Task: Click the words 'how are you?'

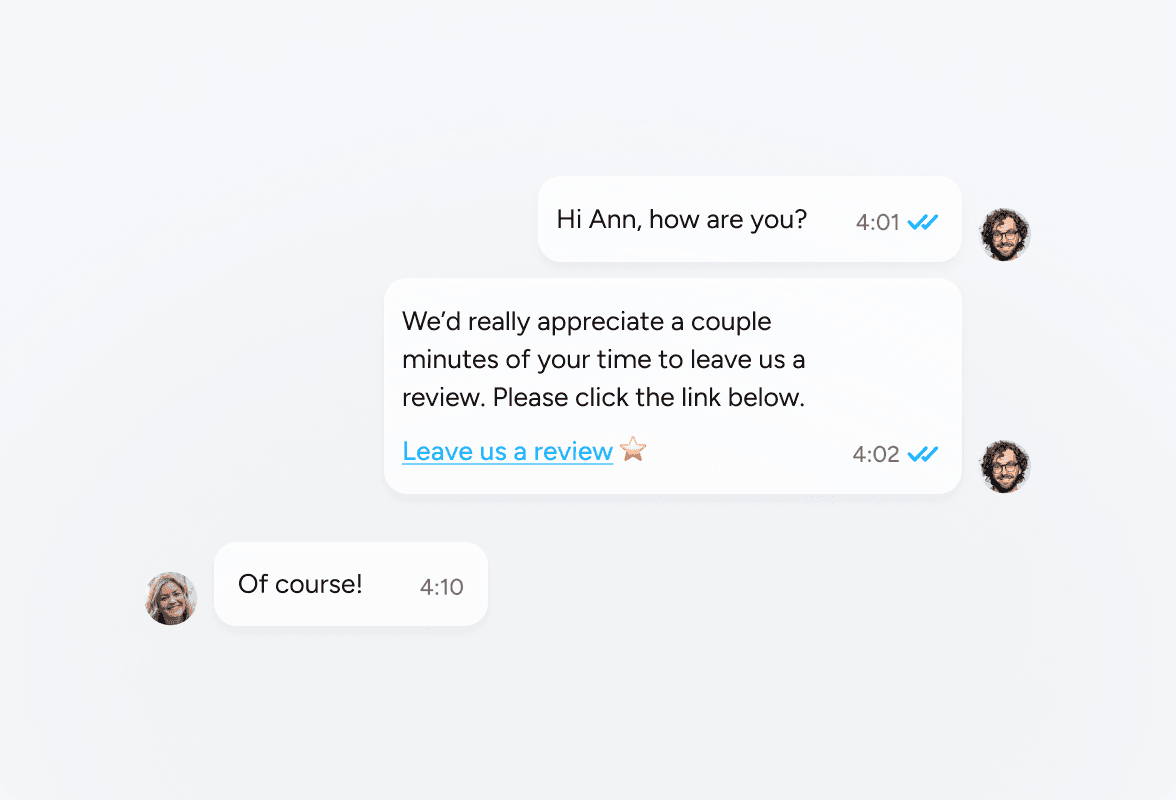Action: 728,220
